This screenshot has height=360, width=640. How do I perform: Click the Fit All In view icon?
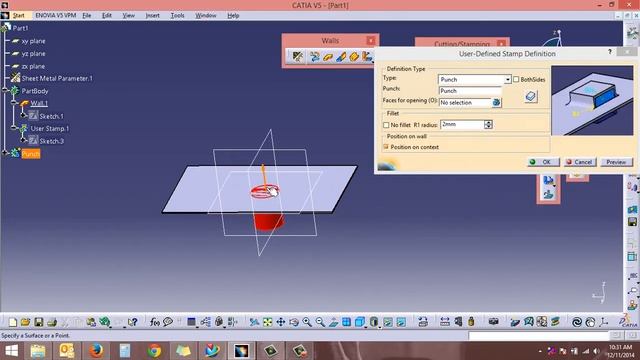click(x=267, y=322)
